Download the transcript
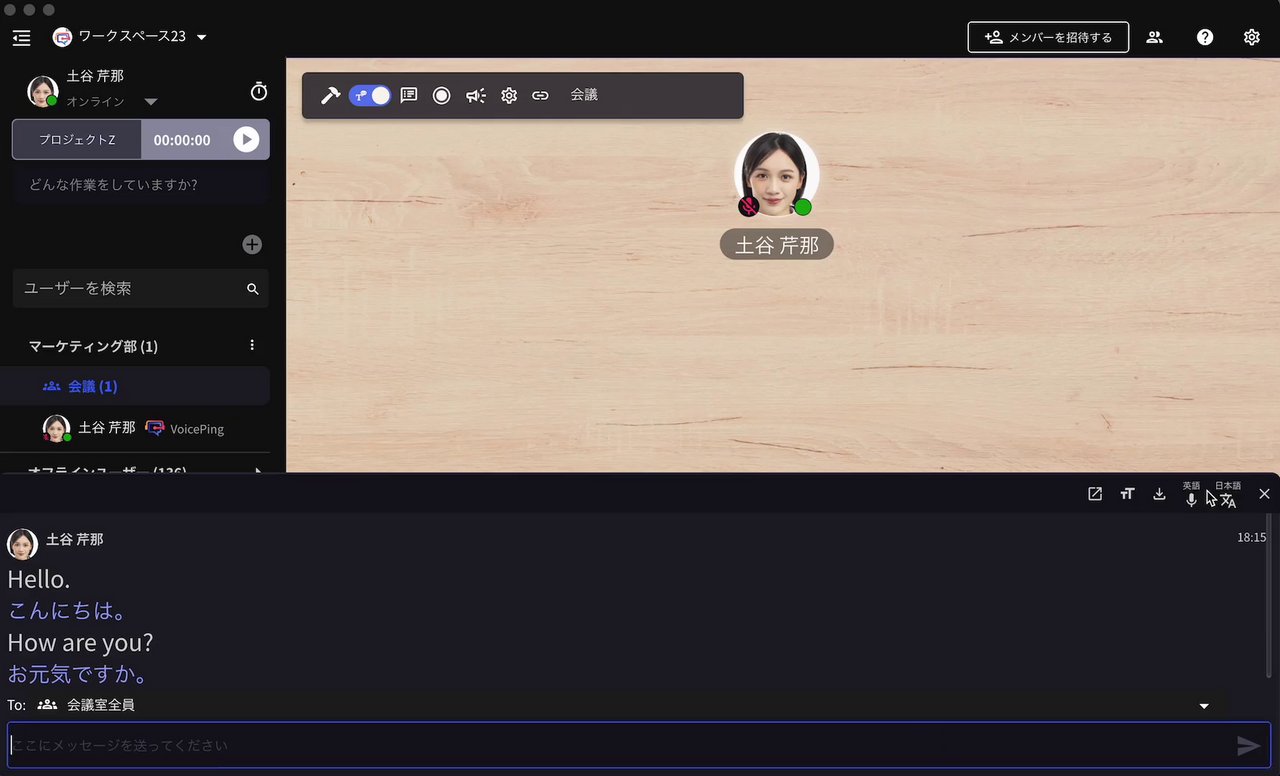The width and height of the screenshot is (1280, 776). click(x=1159, y=494)
